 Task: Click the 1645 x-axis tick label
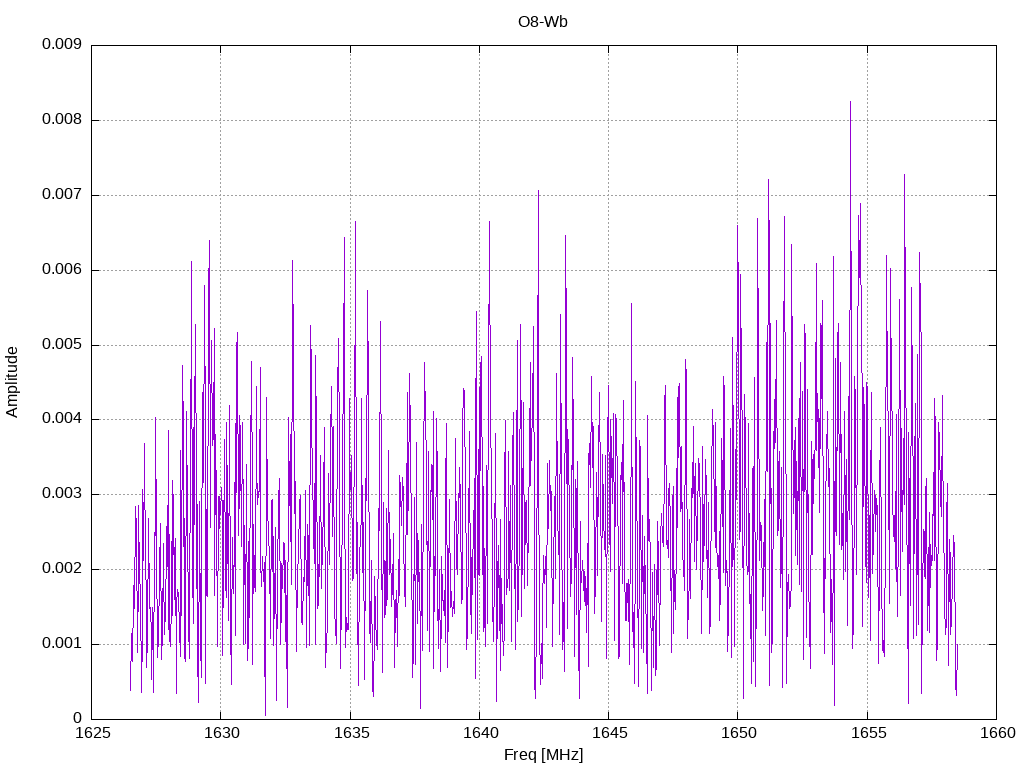click(x=608, y=733)
